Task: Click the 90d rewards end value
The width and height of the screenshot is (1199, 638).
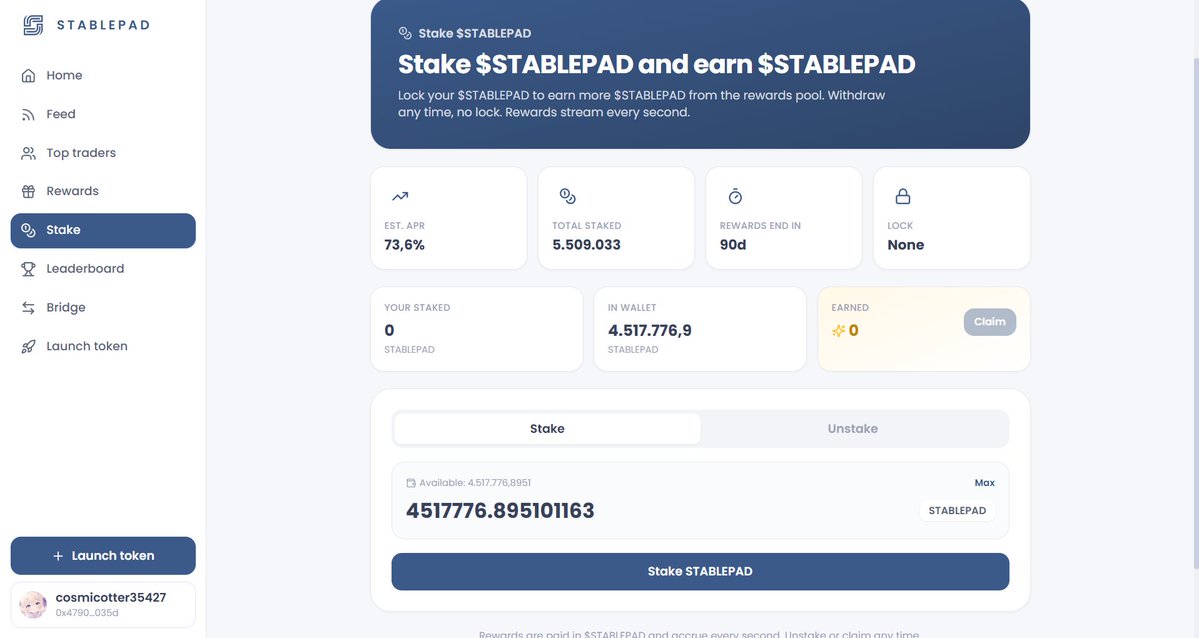Action: 733,245
